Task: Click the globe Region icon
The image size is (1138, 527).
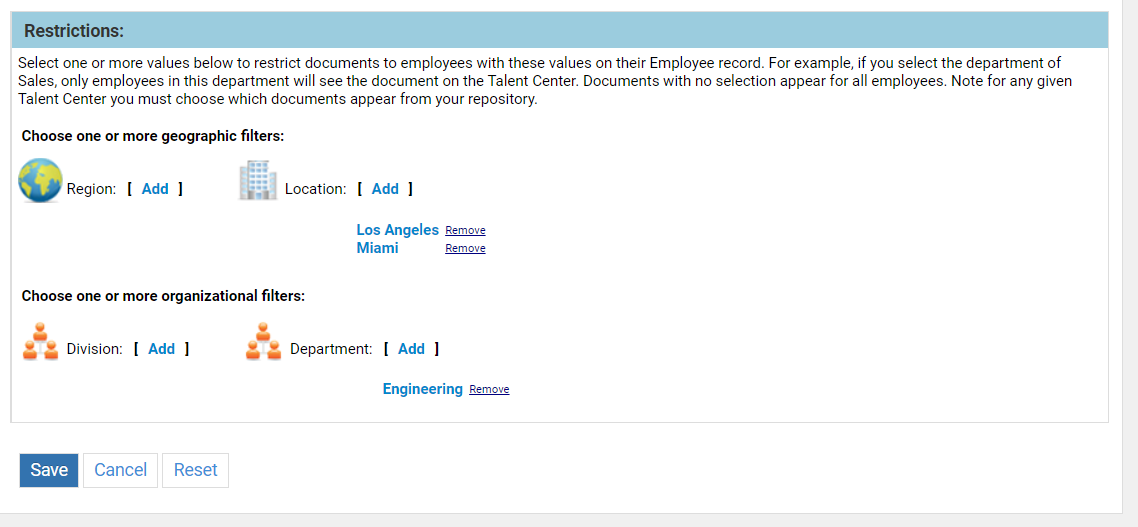Action: [40, 181]
